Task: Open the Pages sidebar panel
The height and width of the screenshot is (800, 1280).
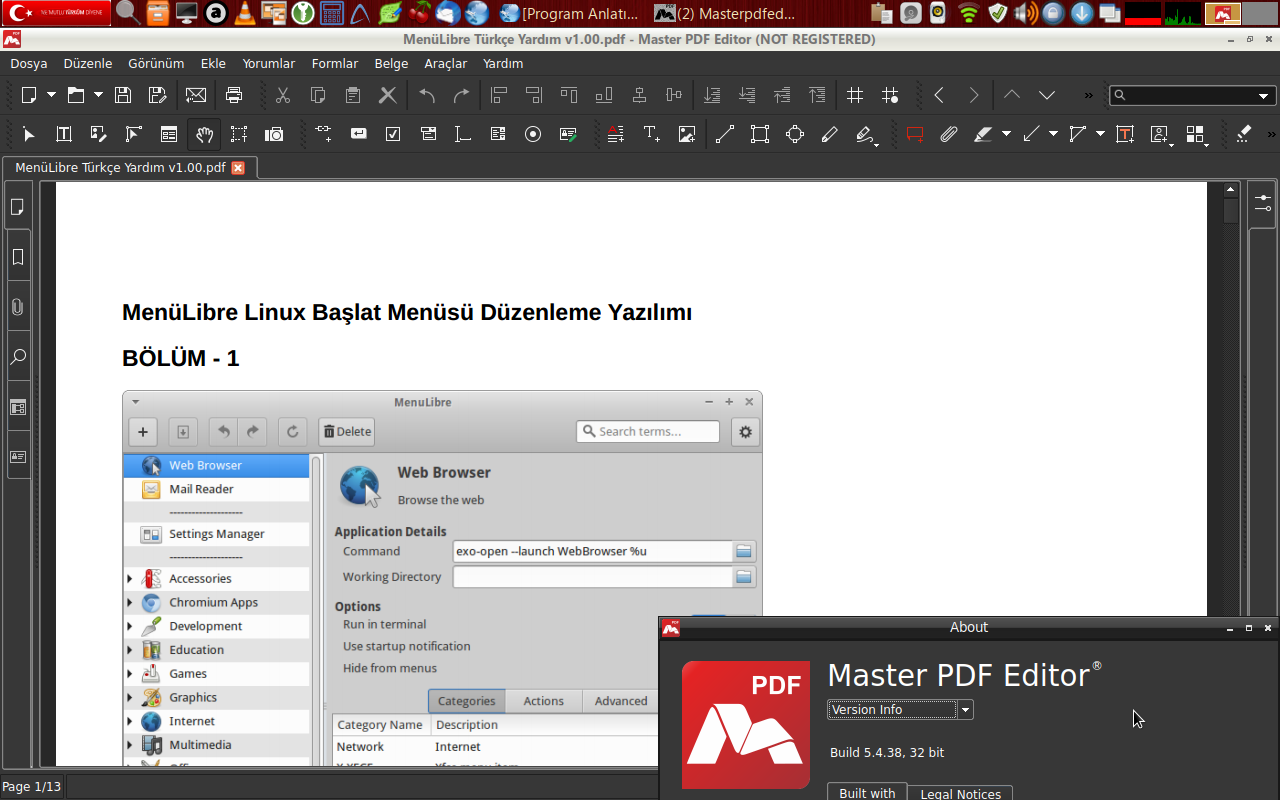Action: [x=17, y=207]
